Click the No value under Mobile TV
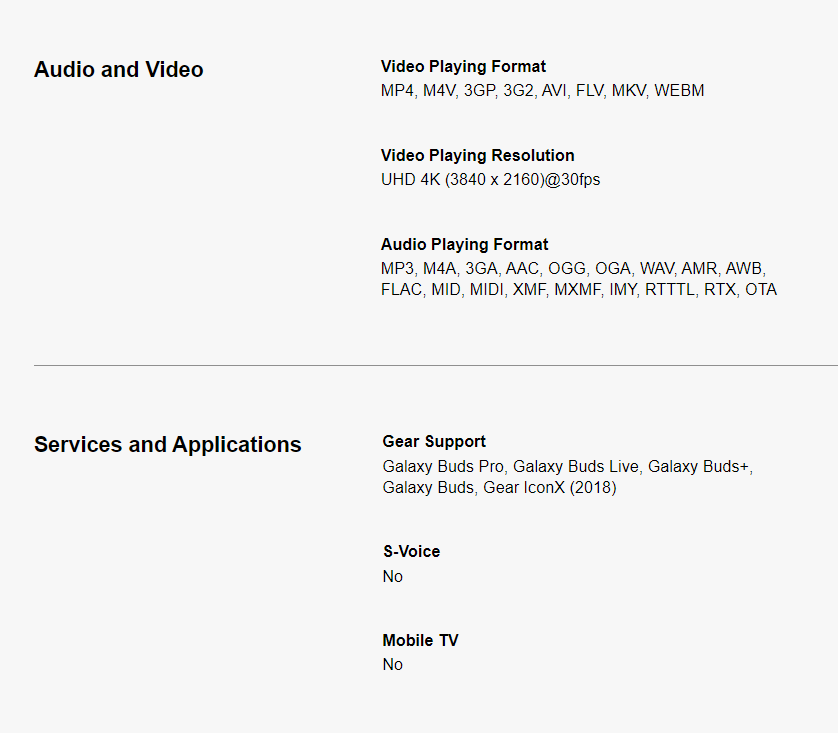Image resolution: width=838 pixels, height=733 pixels. click(393, 665)
